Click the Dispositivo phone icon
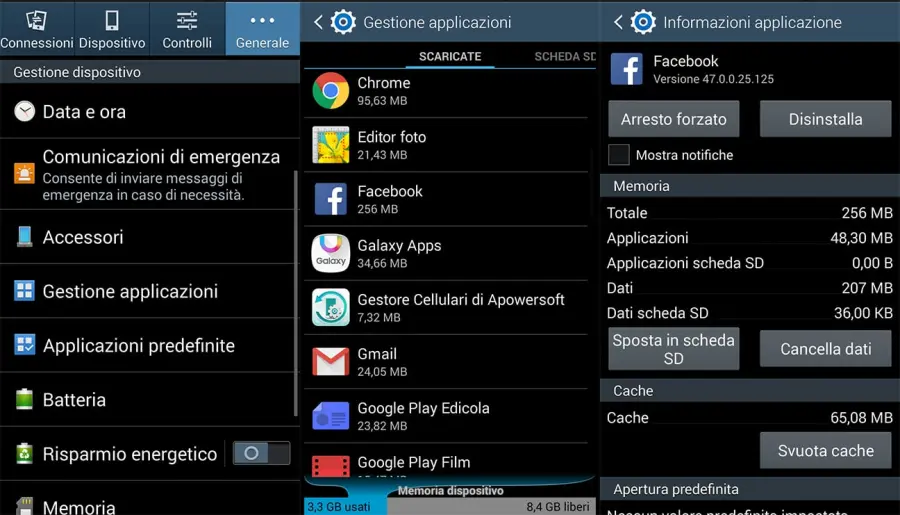 112,20
